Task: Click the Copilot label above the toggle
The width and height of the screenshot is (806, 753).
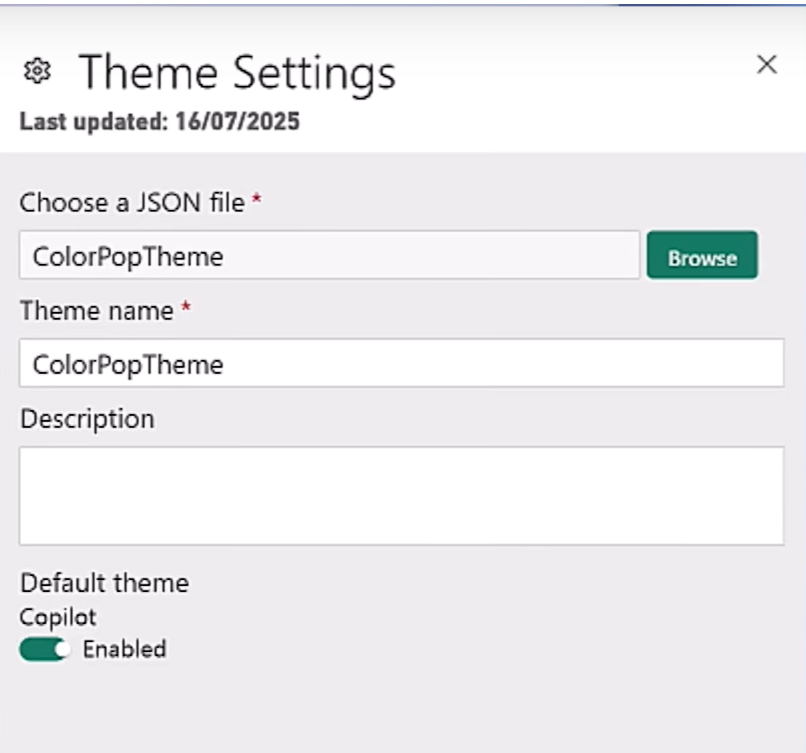Action: [58, 616]
